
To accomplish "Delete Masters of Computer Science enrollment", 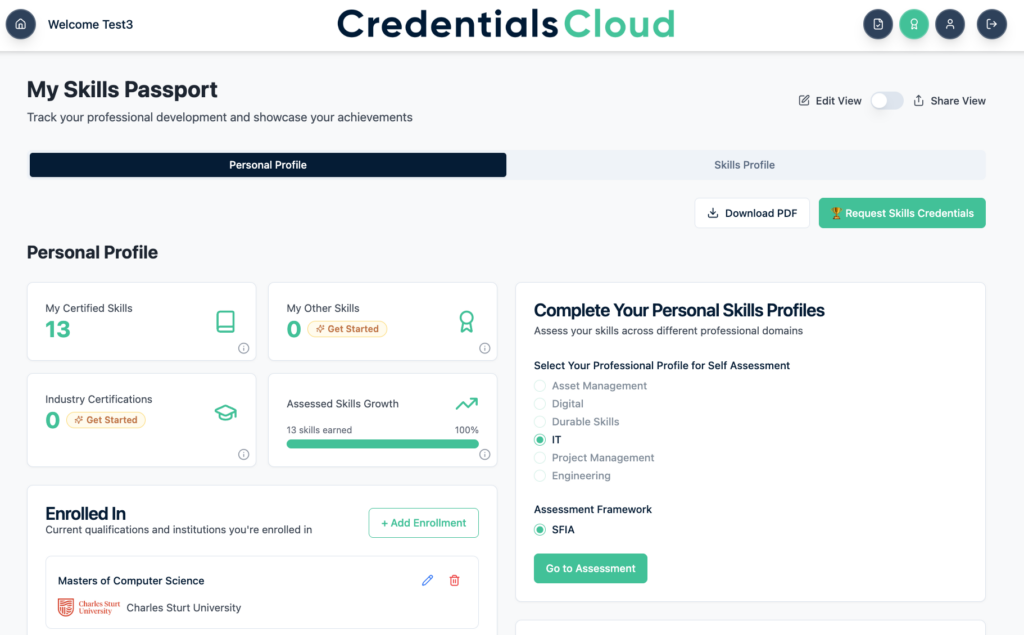I will tap(455, 580).
